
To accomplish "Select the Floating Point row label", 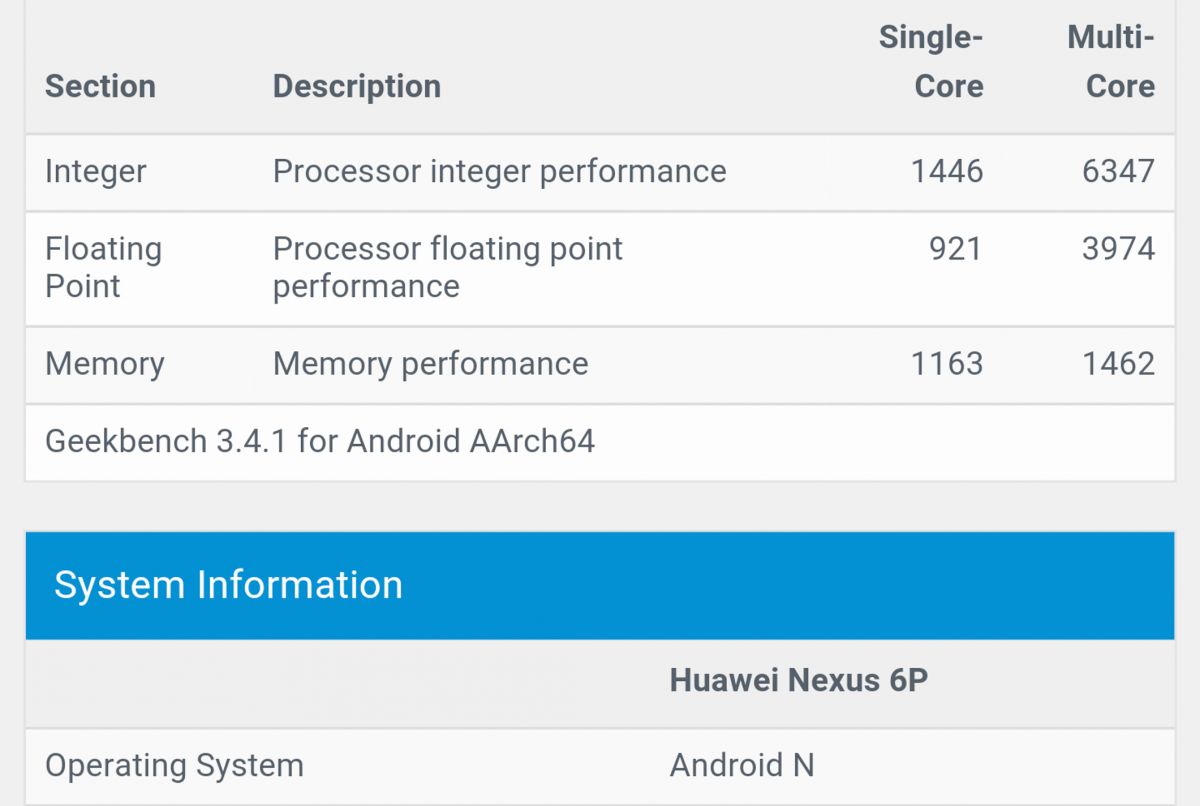I will (x=103, y=267).
